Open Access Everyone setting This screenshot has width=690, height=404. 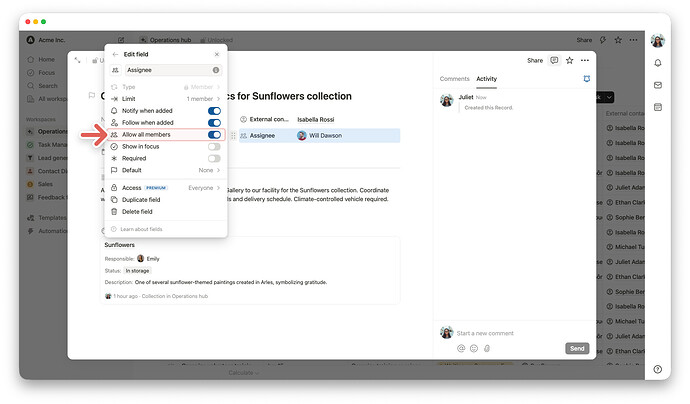coord(166,188)
